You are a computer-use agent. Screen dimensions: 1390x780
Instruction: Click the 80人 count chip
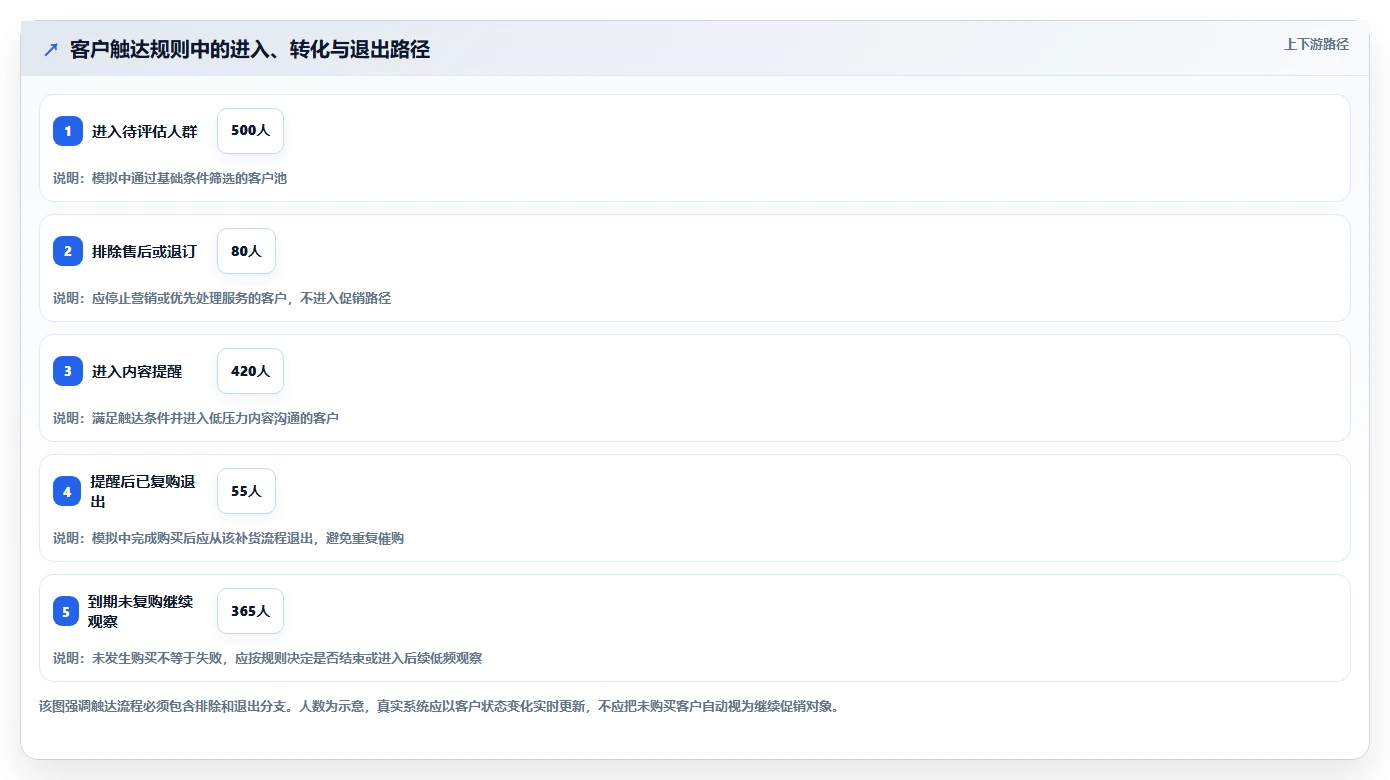[x=246, y=251]
